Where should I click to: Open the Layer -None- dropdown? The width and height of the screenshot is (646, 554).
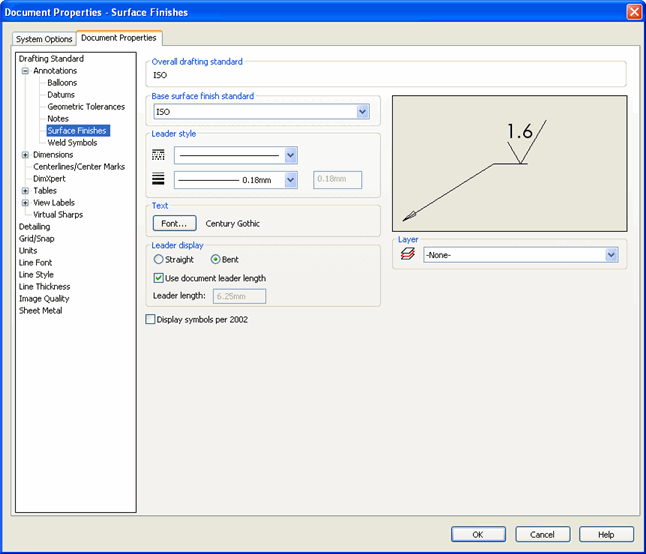[611, 255]
